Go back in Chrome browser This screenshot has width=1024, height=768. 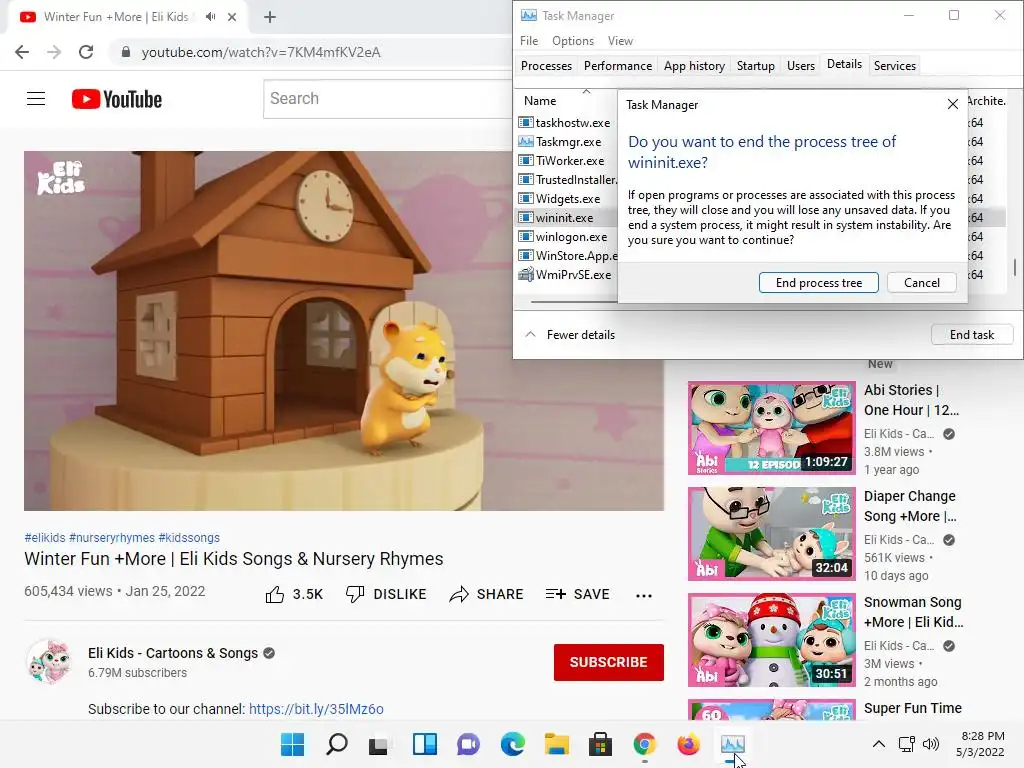click(22, 52)
